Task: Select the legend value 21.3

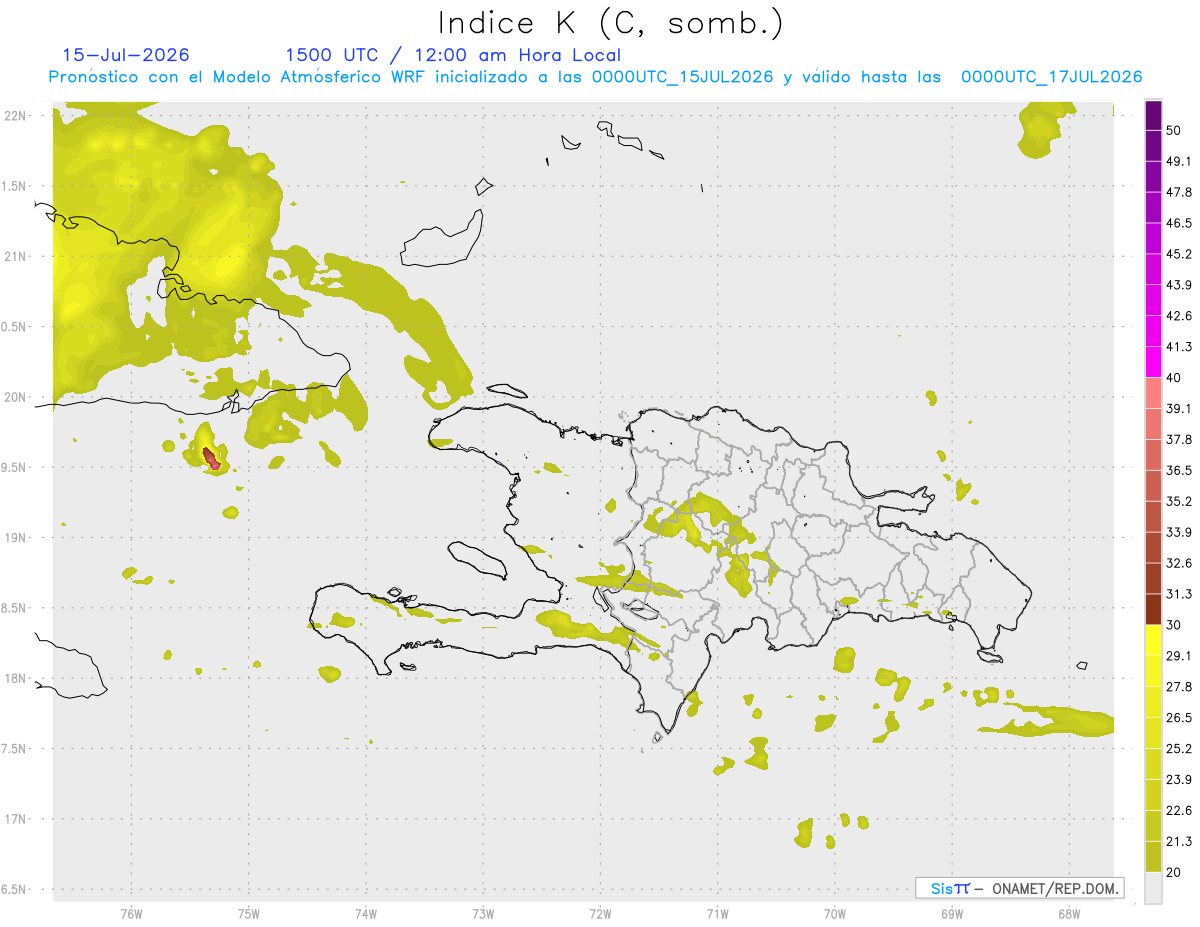Action: click(x=1179, y=841)
